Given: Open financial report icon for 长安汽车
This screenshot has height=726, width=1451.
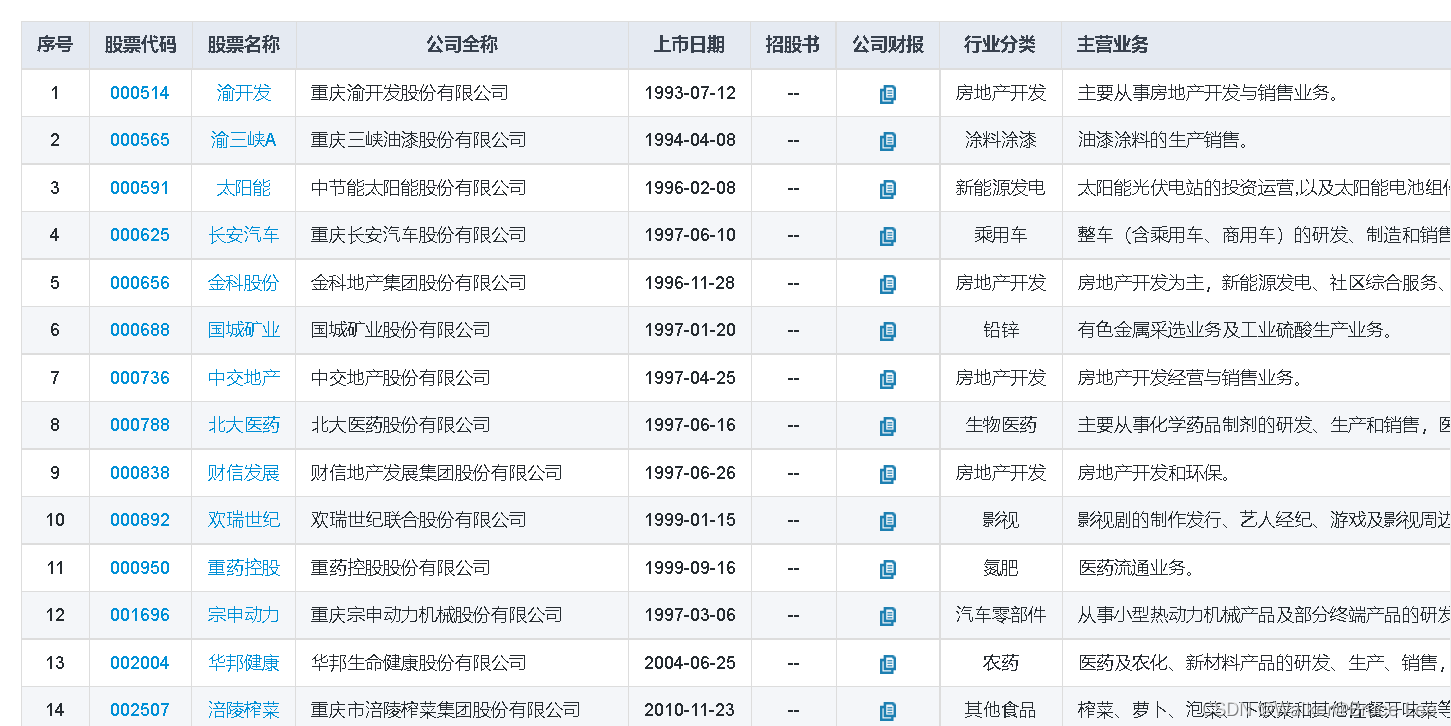Looking at the screenshot, I should tap(888, 236).
